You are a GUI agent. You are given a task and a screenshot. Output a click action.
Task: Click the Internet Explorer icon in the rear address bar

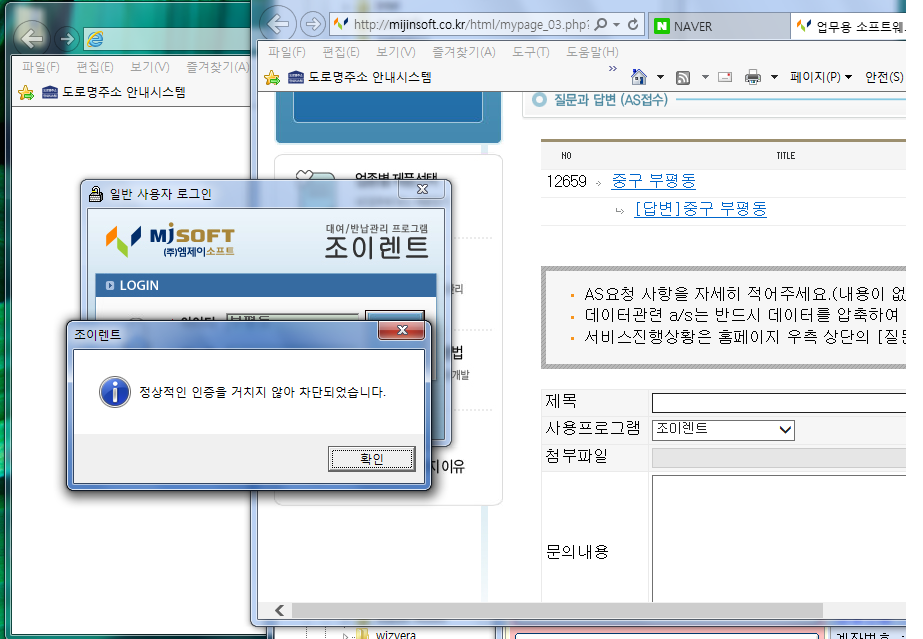point(95,39)
